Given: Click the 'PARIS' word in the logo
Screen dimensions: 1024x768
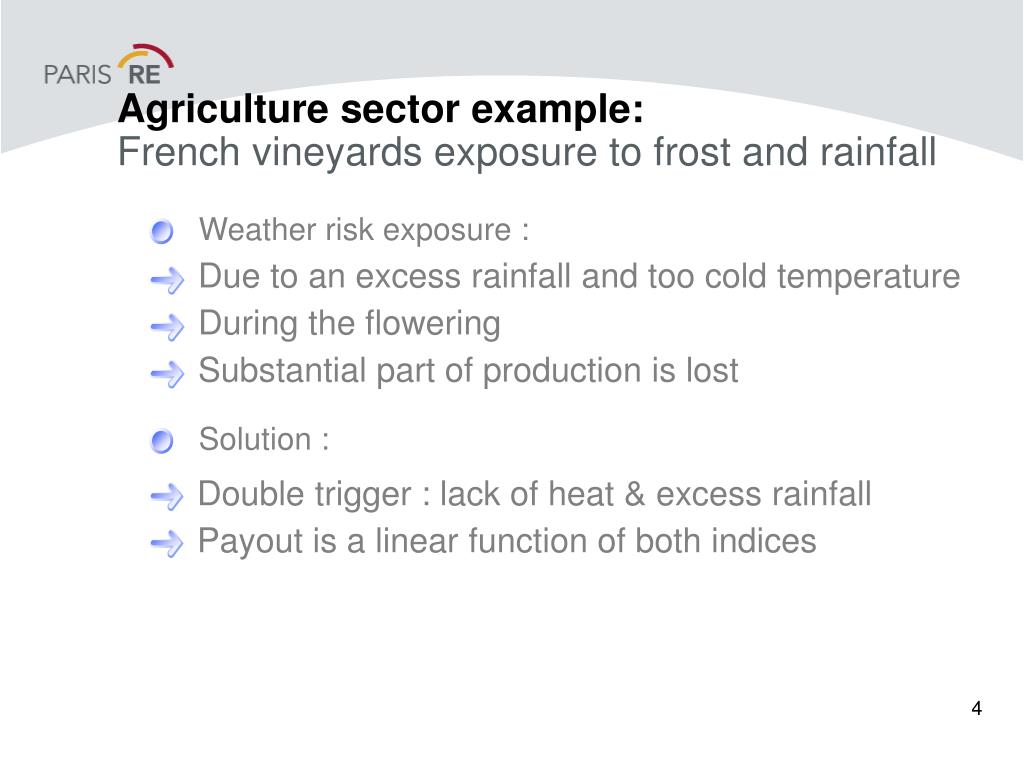Looking at the screenshot, I should coord(78,74).
